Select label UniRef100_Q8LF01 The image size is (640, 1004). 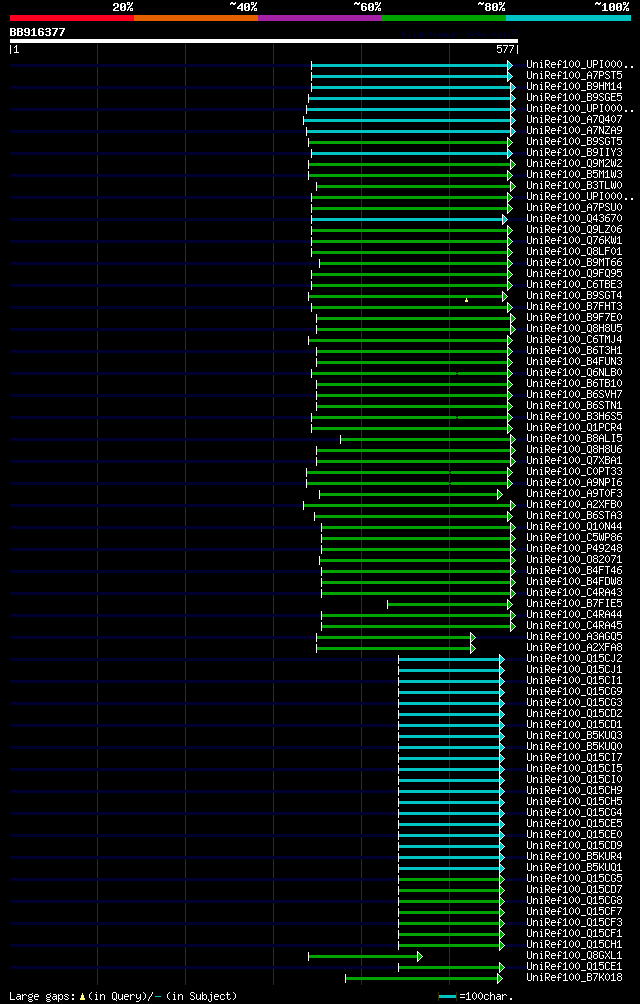coord(574,251)
